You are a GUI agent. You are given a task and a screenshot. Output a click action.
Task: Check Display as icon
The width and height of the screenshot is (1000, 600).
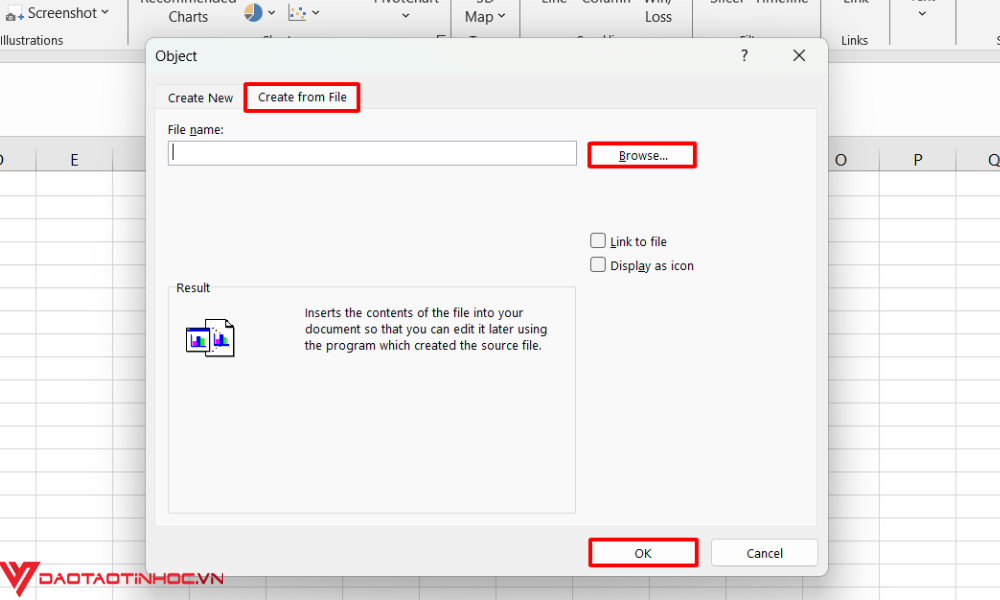tap(598, 264)
